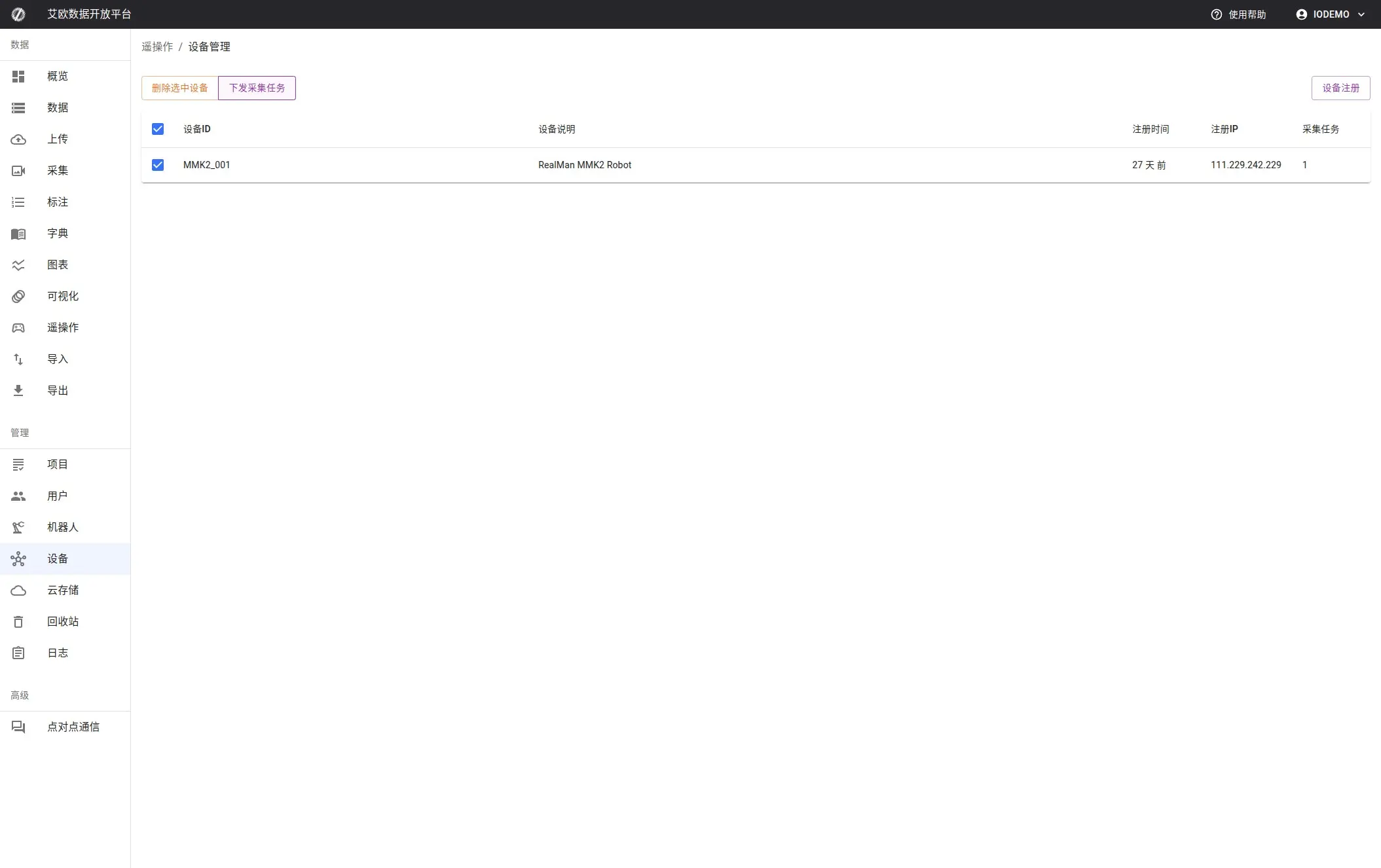The width and height of the screenshot is (1381, 868).
Task: Click the 上传 cloud upload icon
Action: click(x=18, y=139)
